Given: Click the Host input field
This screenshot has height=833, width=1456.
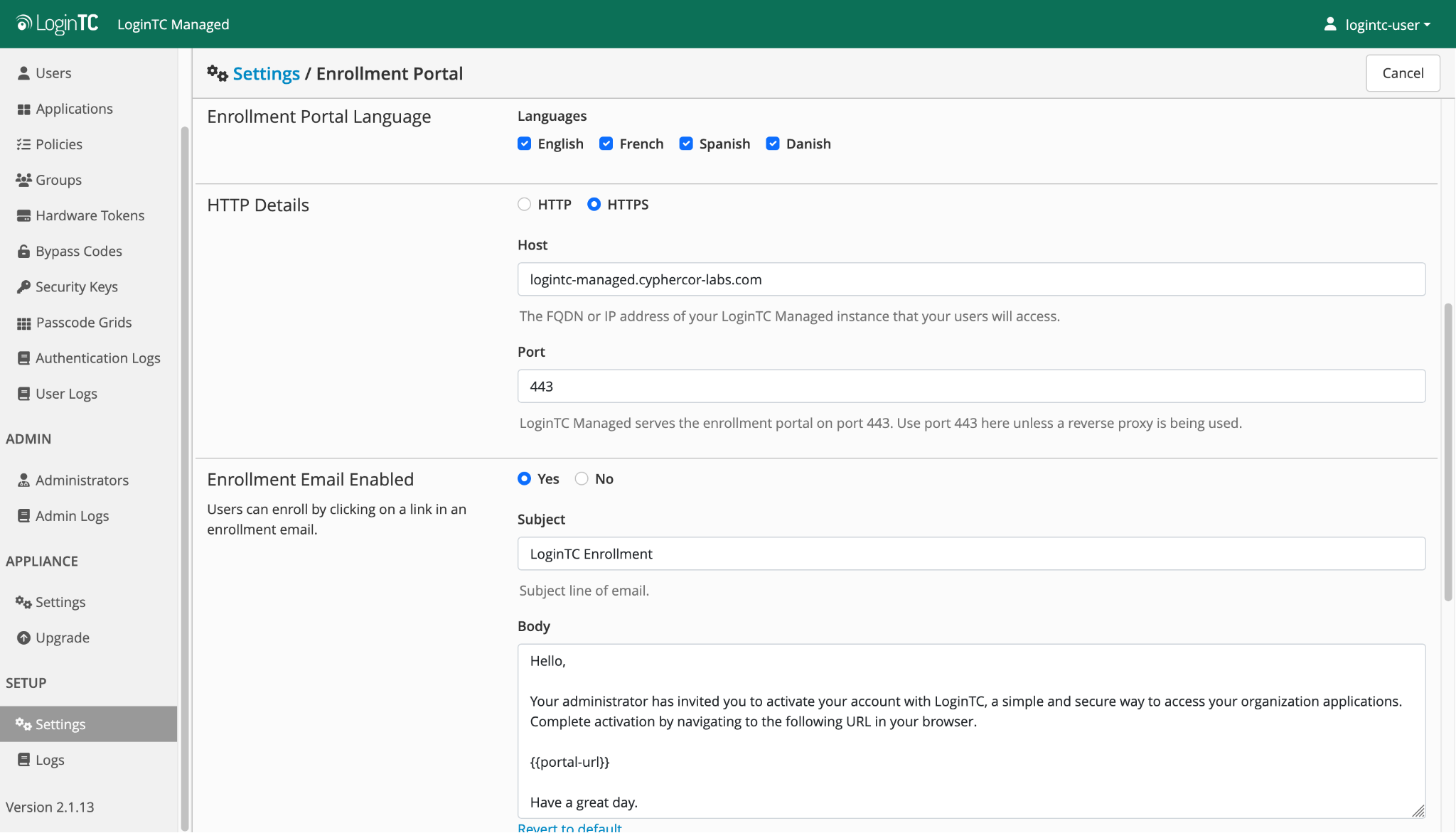Looking at the screenshot, I should pos(971,279).
